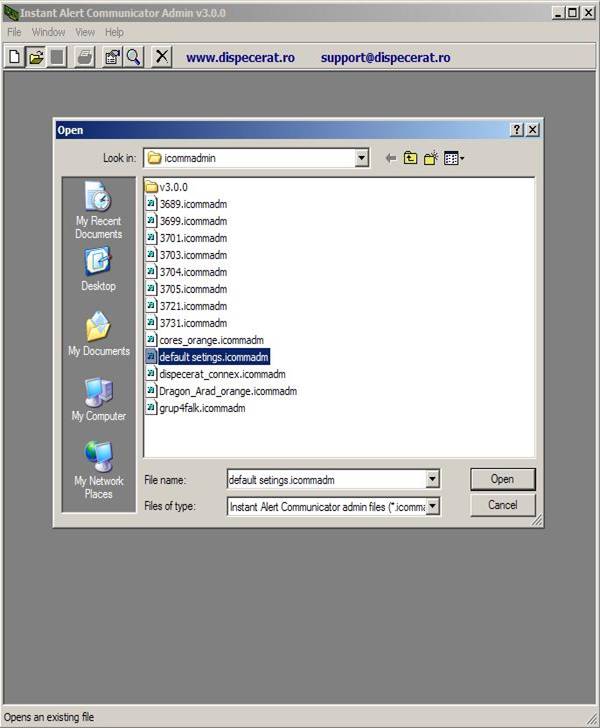
Task: Click the support@dispecerat.ro email link
Action: coord(385,58)
